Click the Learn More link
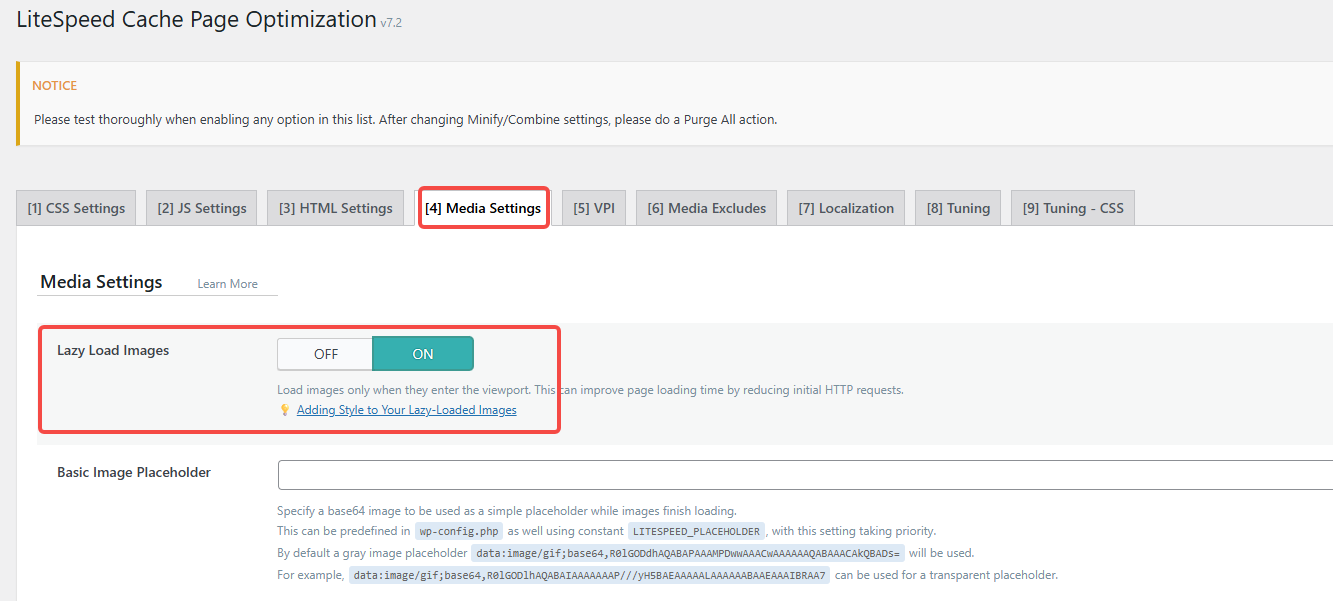 click(226, 283)
